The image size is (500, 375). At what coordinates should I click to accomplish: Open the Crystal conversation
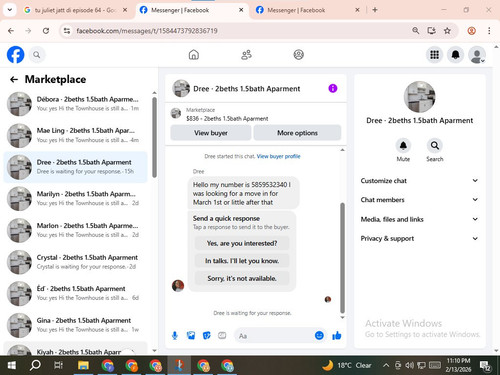click(x=75, y=262)
